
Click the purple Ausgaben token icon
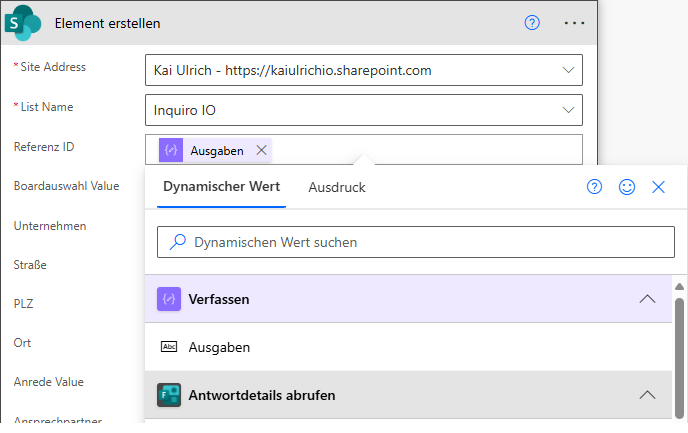click(x=170, y=150)
